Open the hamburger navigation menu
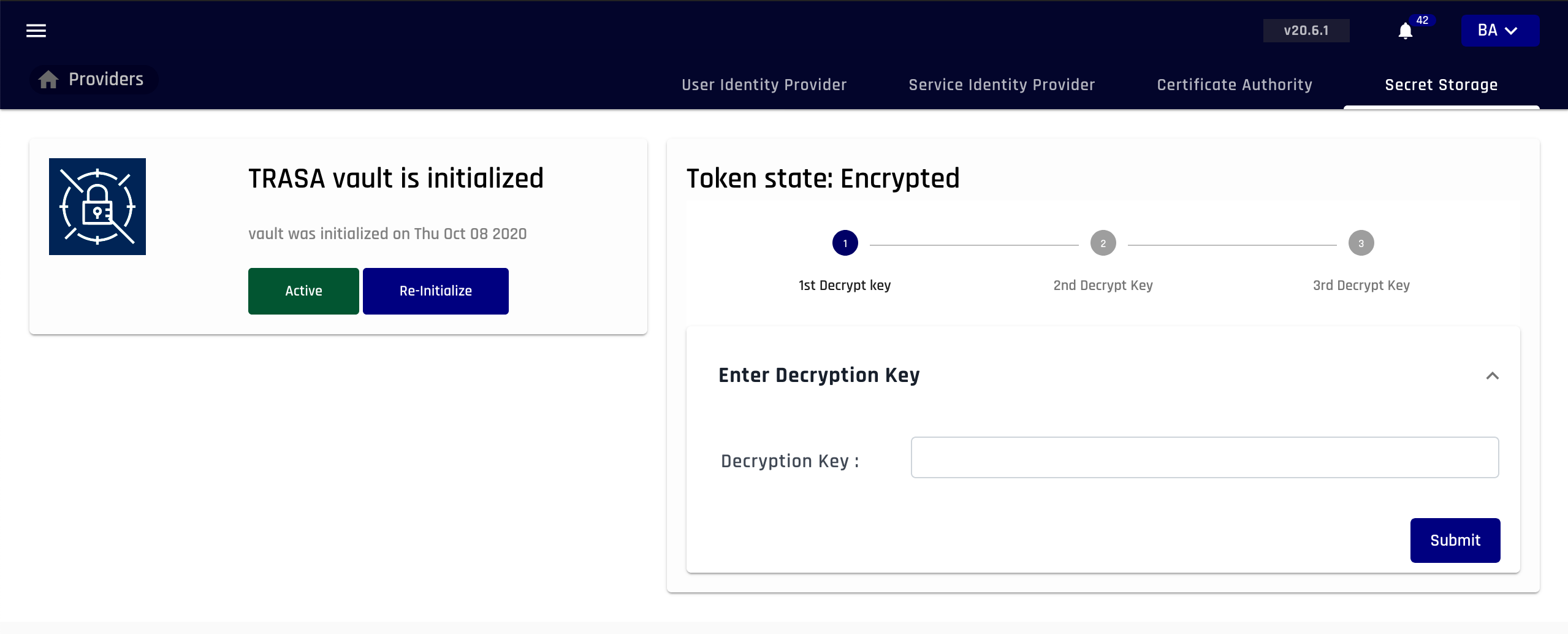The height and width of the screenshot is (634, 1568). (36, 31)
